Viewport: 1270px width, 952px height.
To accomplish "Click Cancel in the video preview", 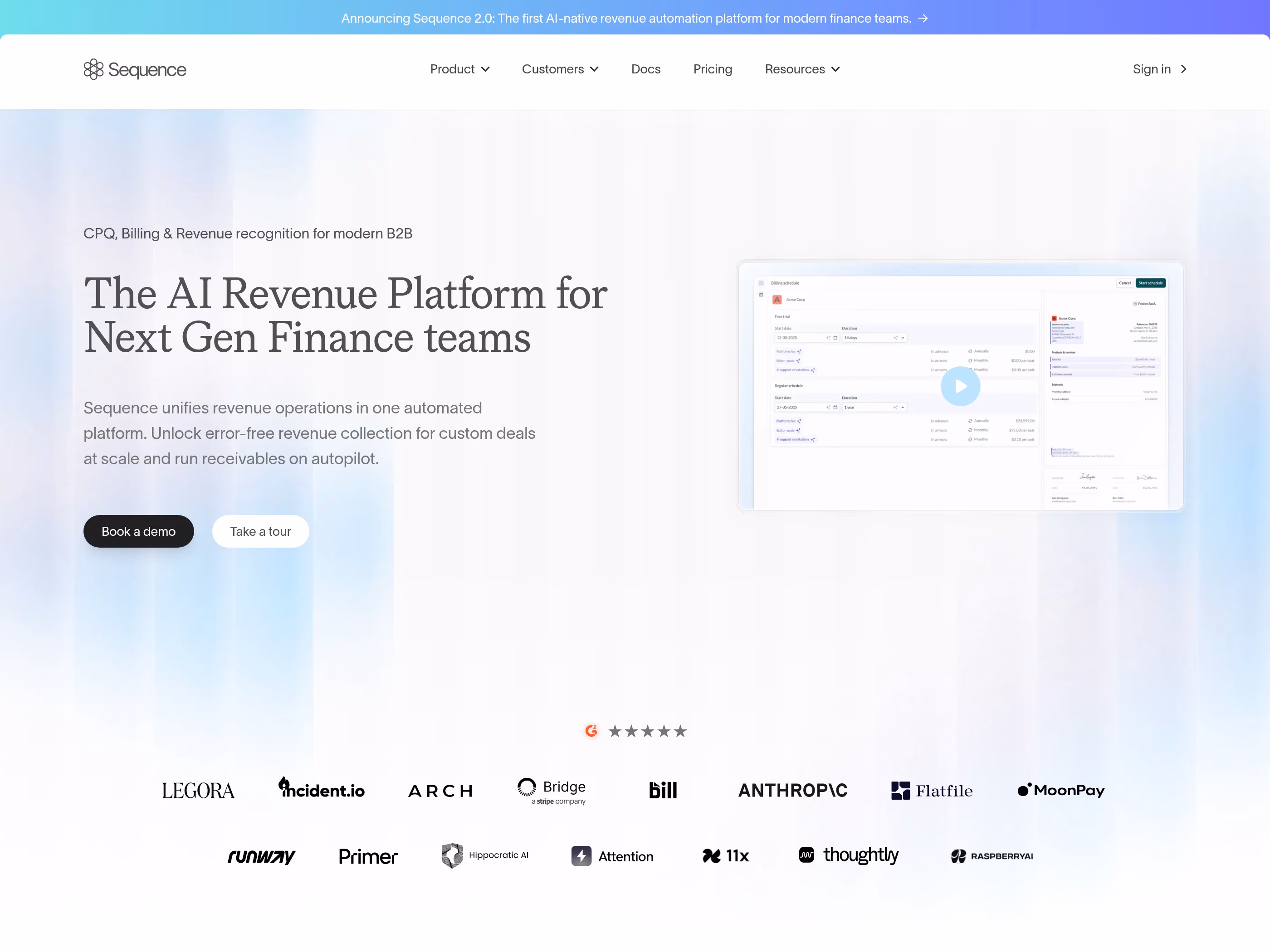I will (x=1125, y=283).
